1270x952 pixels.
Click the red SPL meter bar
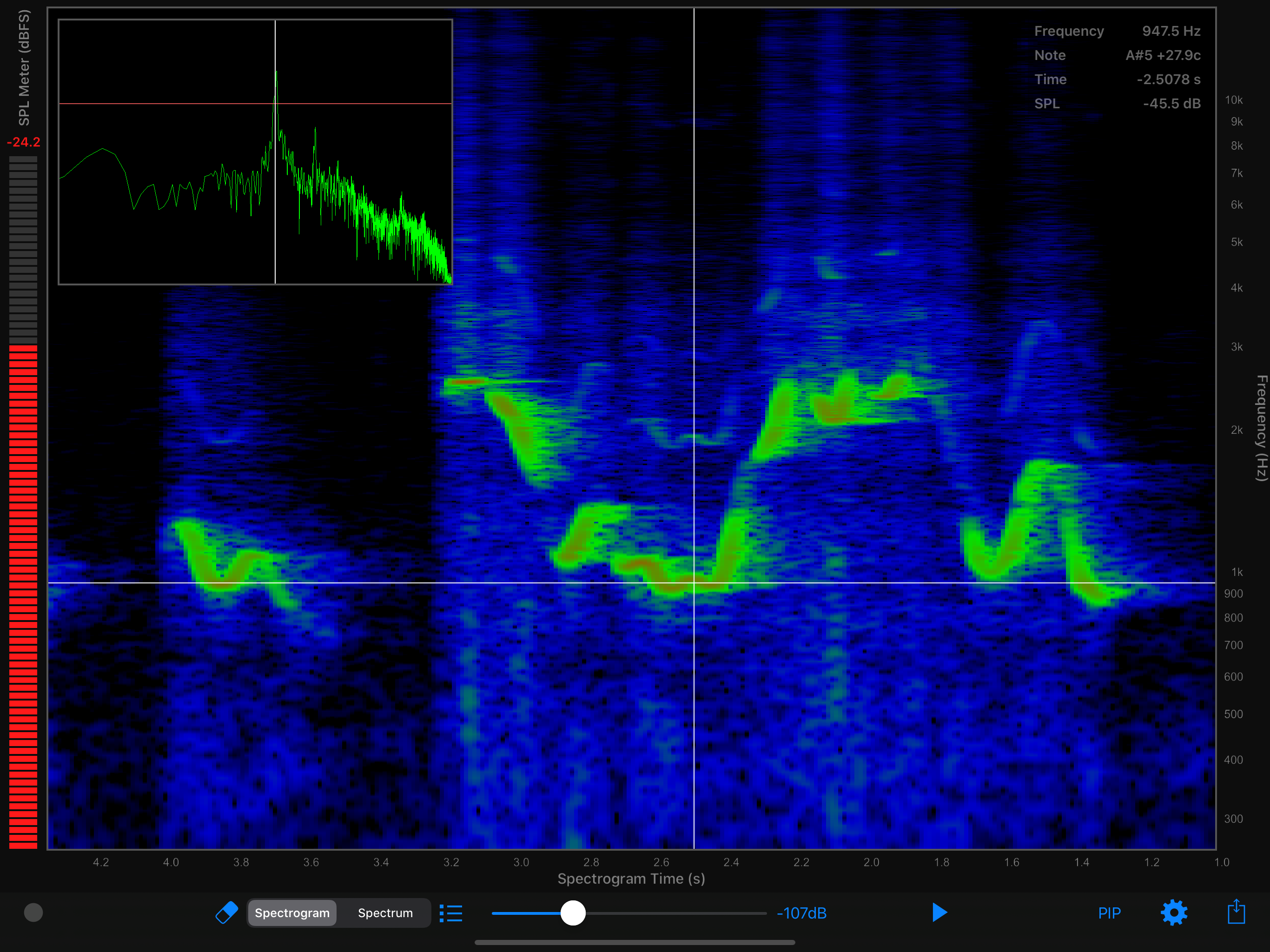tap(23, 596)
